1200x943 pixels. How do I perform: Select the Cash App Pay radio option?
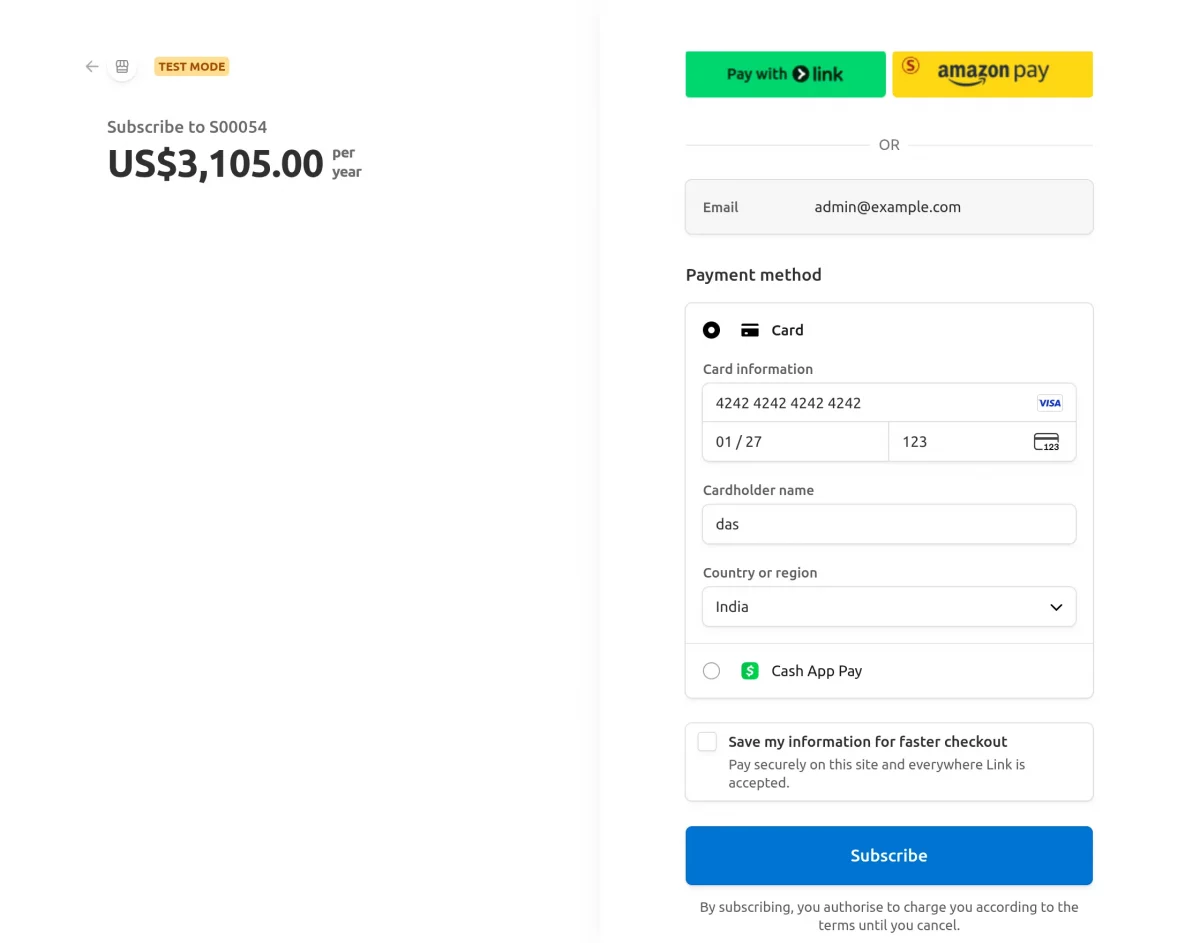pyautogui.click(x=711, y=671)
